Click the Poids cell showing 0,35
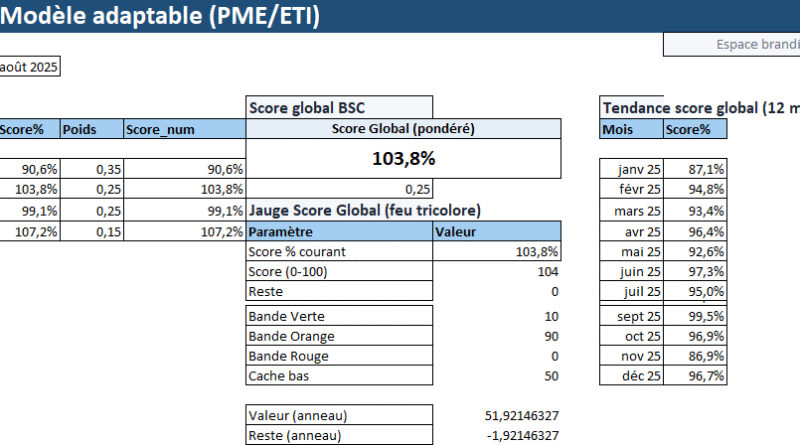This screenshot has height=445, width=800. tap(92, 169)
